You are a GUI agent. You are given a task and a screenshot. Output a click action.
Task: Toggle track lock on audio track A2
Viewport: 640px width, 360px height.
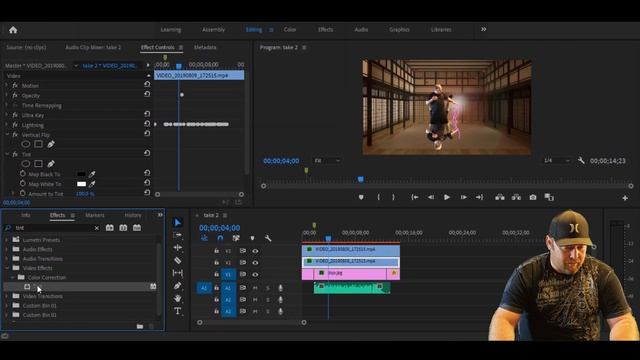[x=217, y=300]
